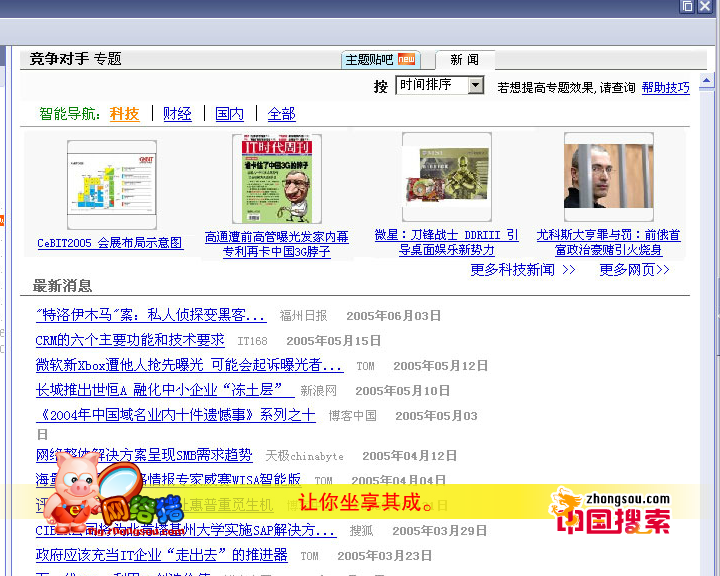
Task: Select 全部 in smart navigation
Action: [281, 113]
